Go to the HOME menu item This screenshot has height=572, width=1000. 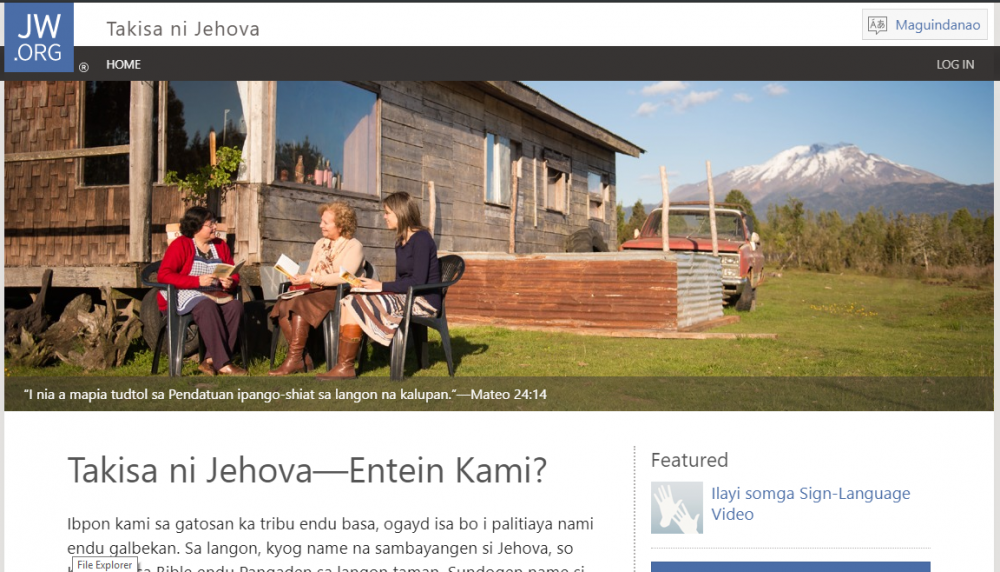(123, 64)
